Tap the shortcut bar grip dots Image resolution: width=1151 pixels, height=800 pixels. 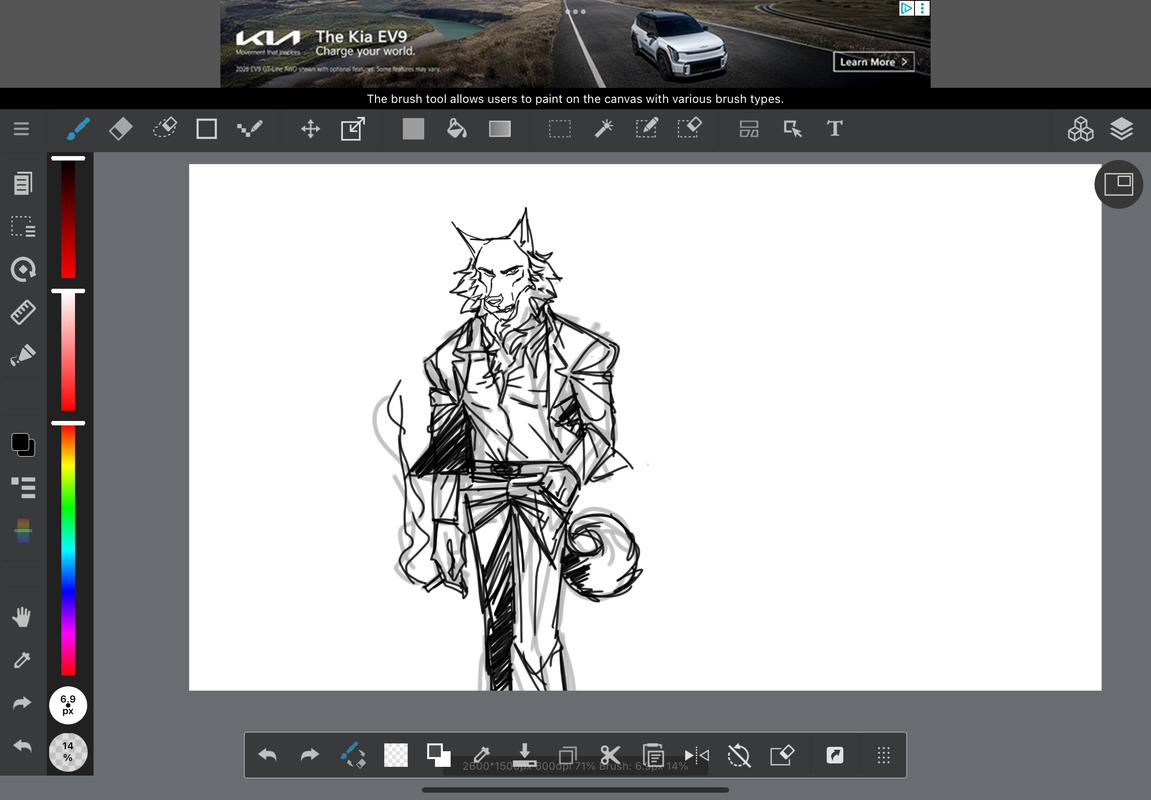tap(884, 755)
